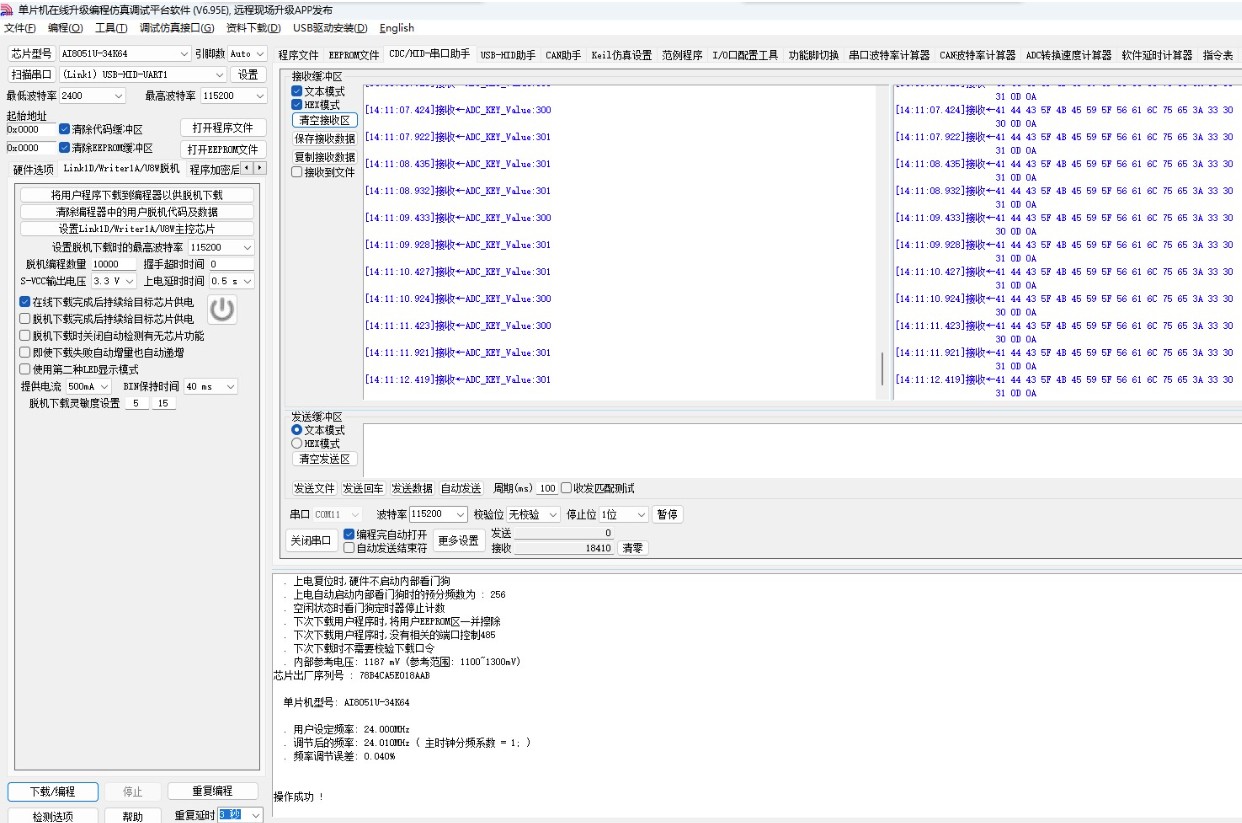Enable 脱机下载完成后持续给目标芯片供电
Image resolution: width=1242 pixels, height=823 pixels.
25,318
